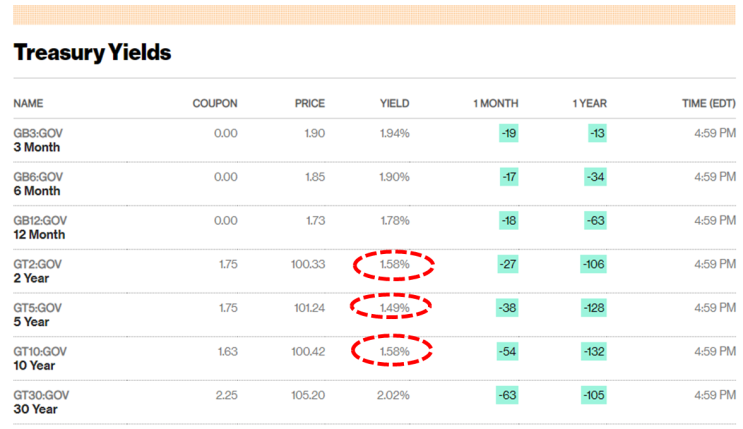Click the 2 Year row label
The width and height of the screenshot is (743, 429).
pos(31,278)
